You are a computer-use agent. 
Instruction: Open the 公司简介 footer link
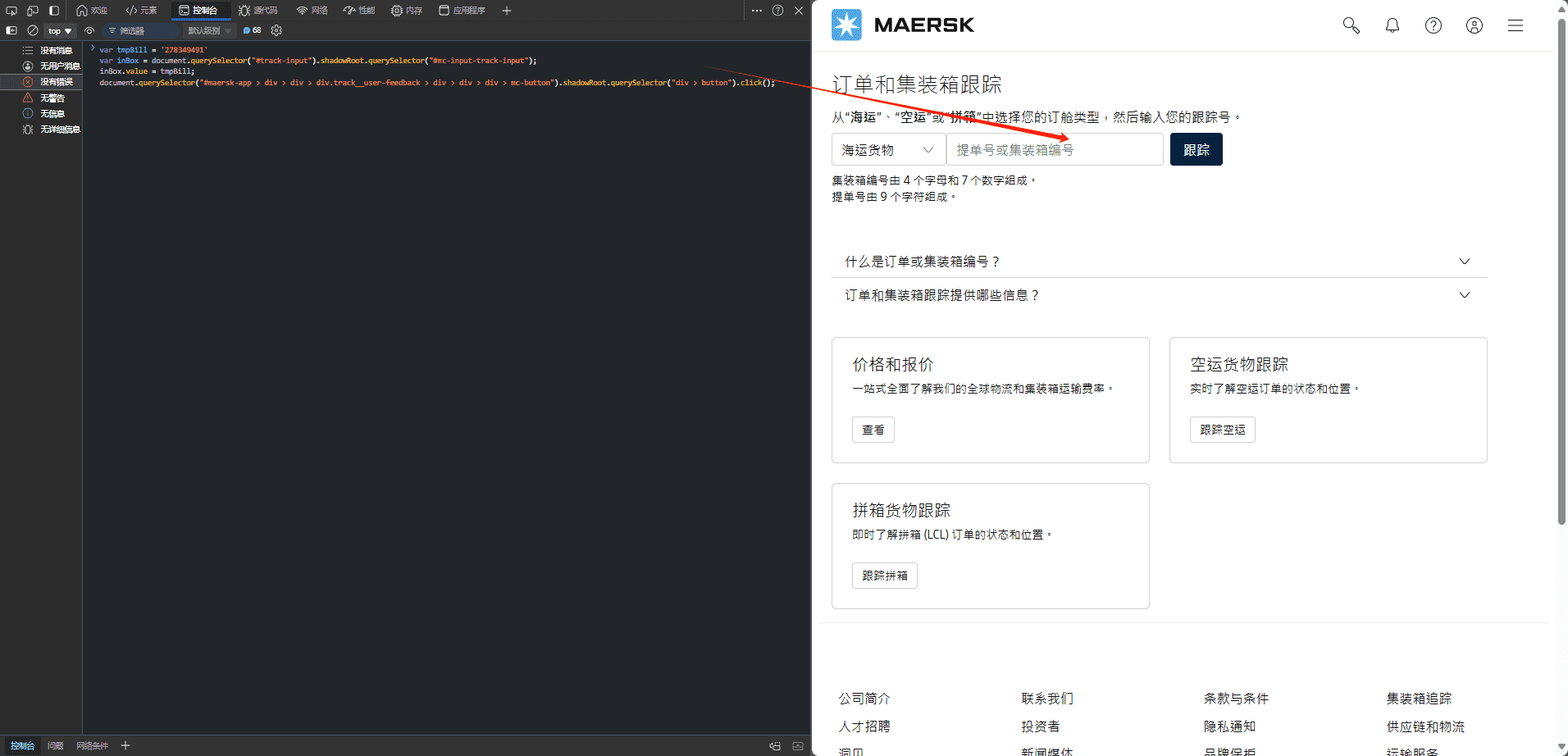864,699
